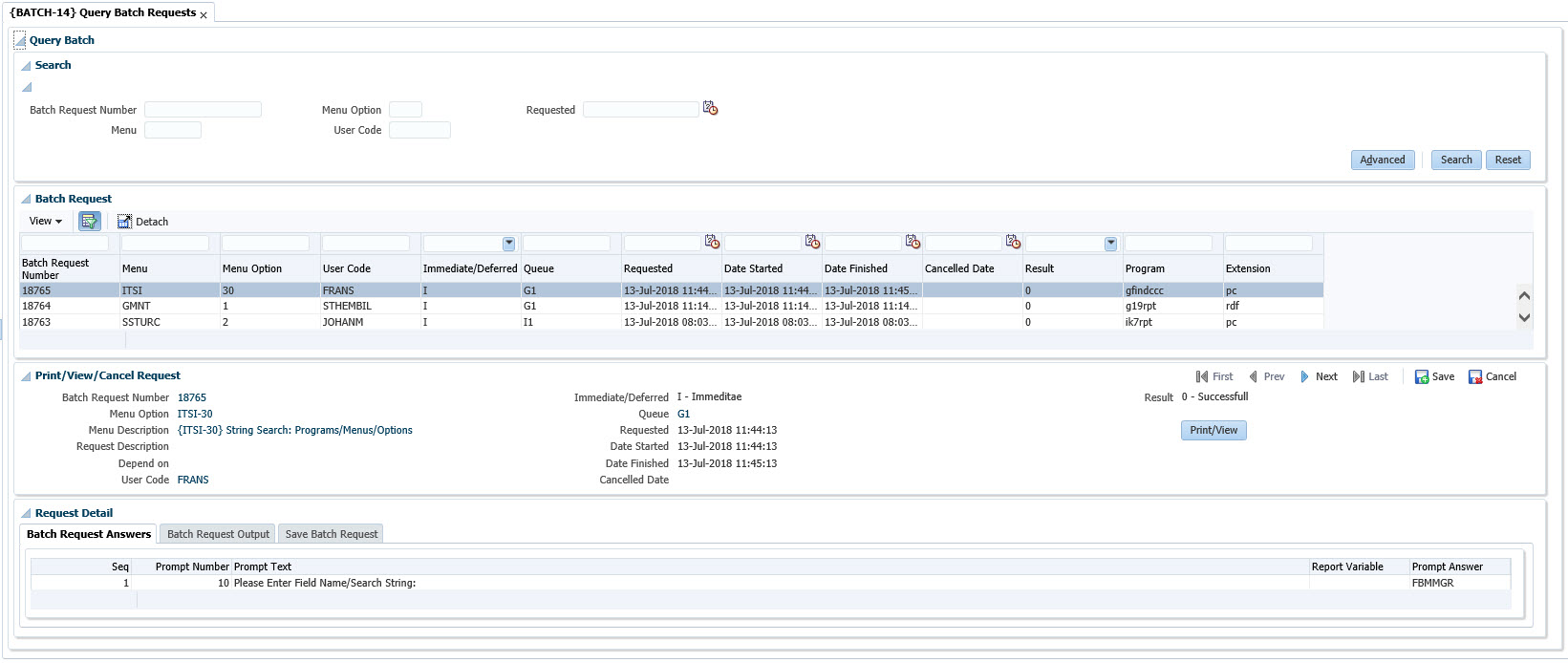Screen dimensions: 1568x663
Task: Click the Search button
Action: coord(1456,160)
